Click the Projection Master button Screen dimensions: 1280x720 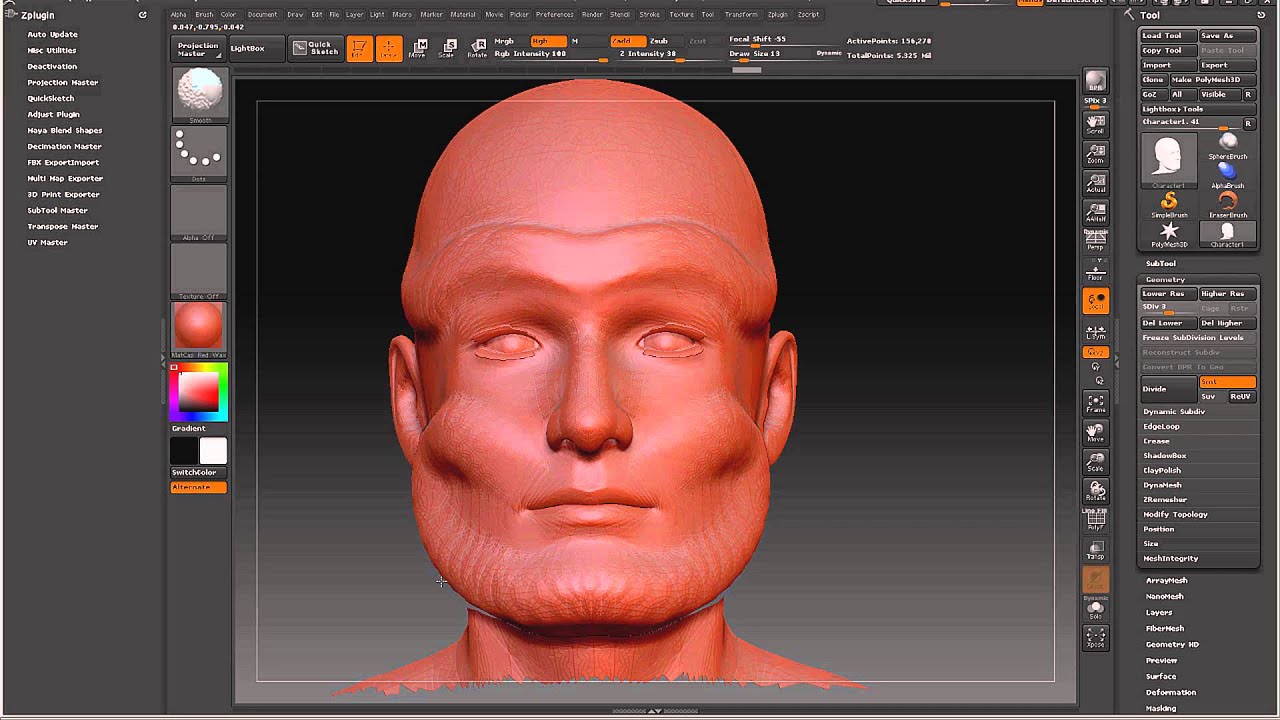click(x=198, y=48)
